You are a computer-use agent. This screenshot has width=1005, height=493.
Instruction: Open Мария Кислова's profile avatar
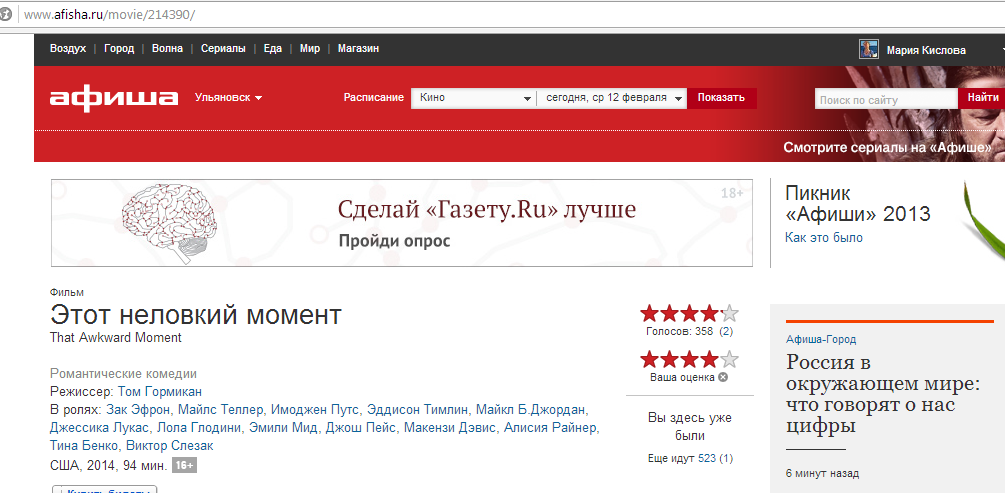868,49
